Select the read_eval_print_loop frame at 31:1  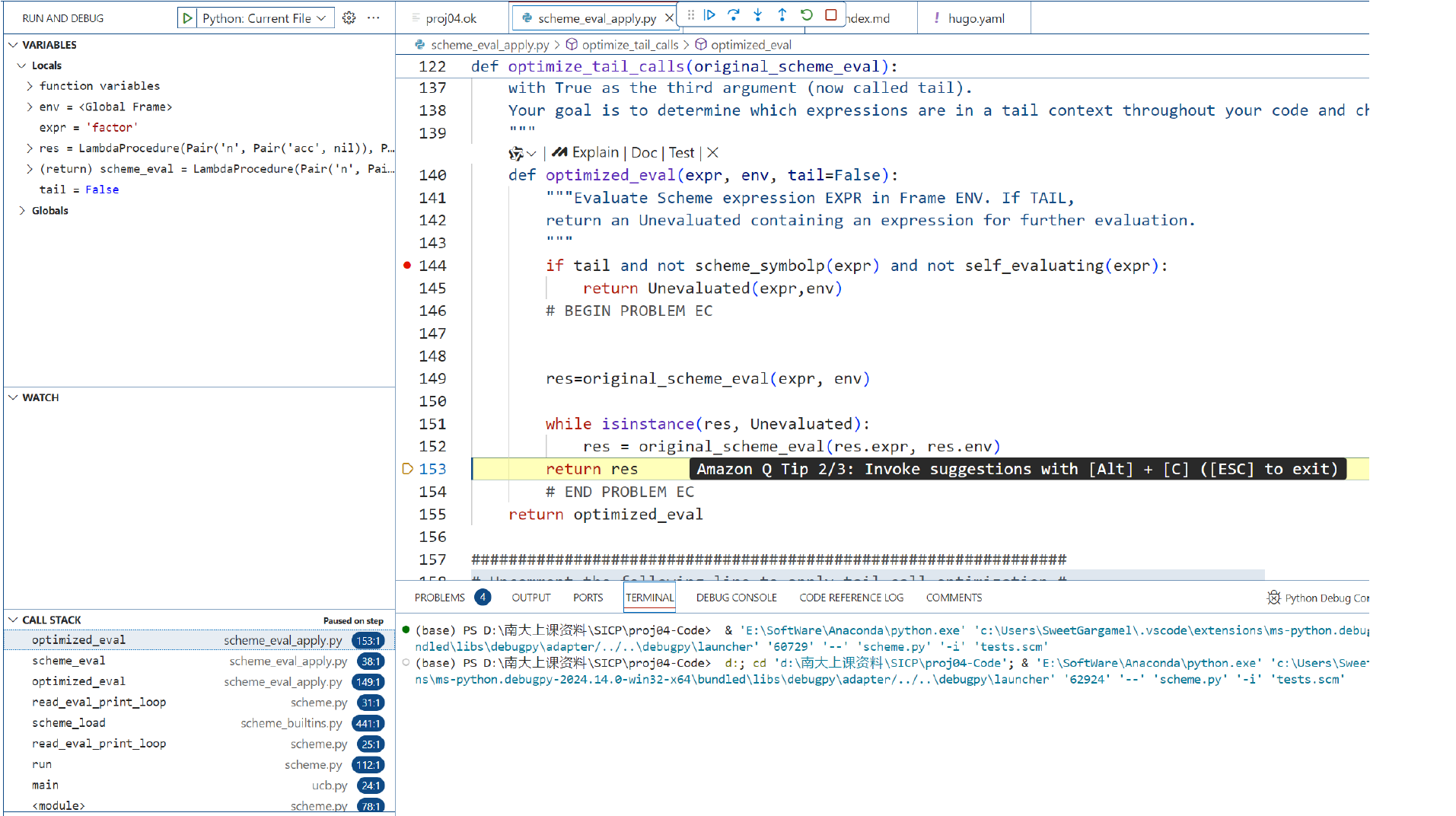pos(99,703)
